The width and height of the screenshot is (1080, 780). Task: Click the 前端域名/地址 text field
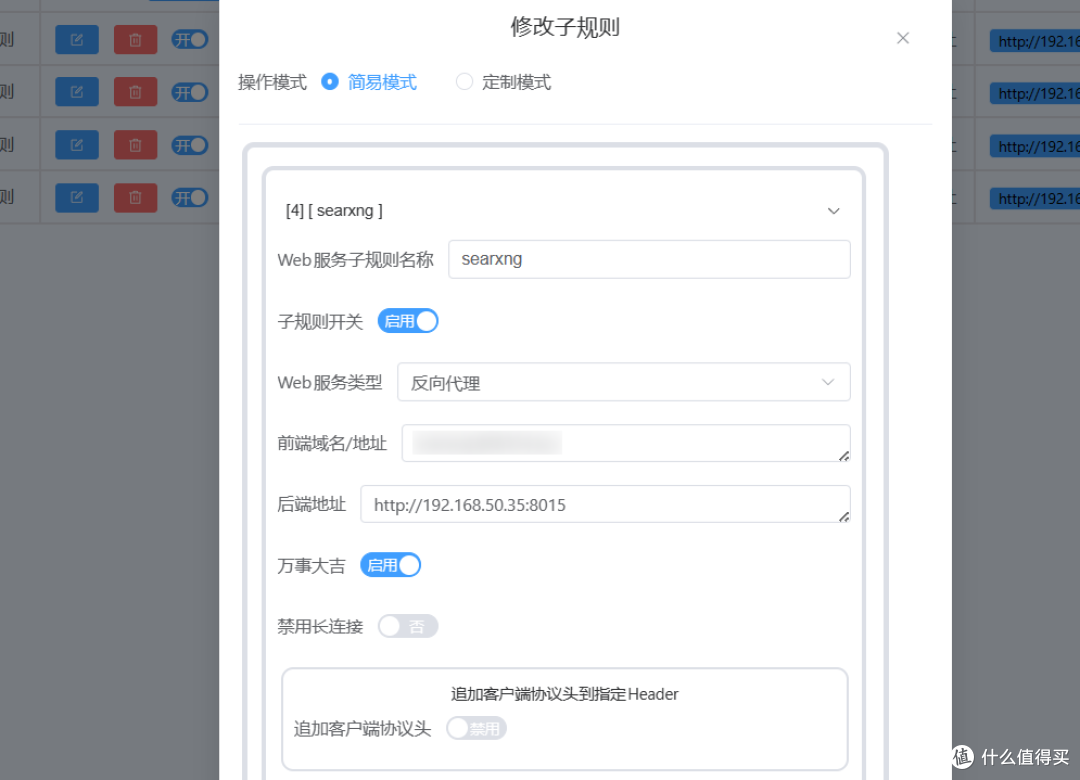(x=625, y=443)
